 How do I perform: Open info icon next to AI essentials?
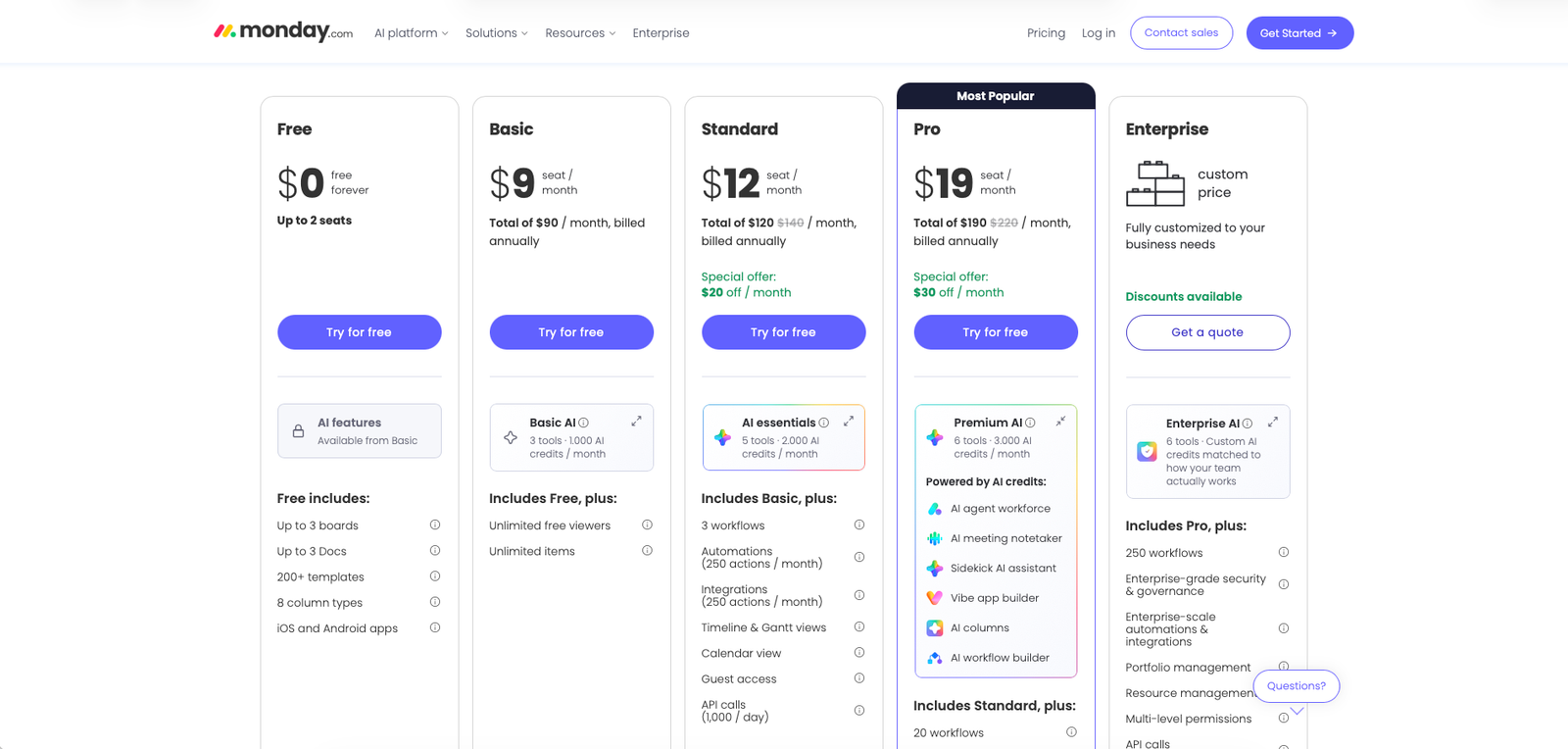click(824, 423)
